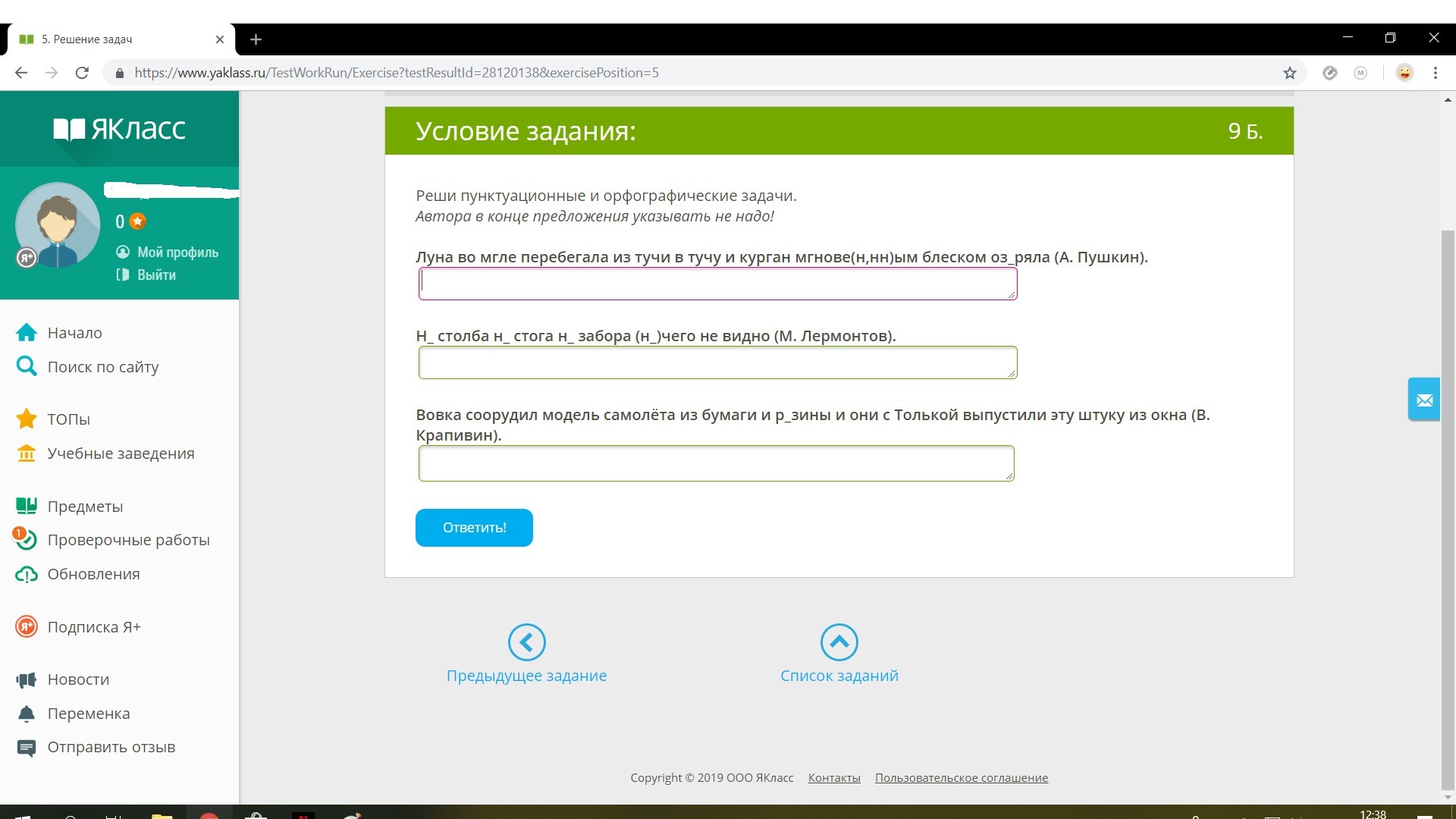Click the page vertical scrollbar
The width and height of the screenshot is (1456, 819).
coord(1447,508)
